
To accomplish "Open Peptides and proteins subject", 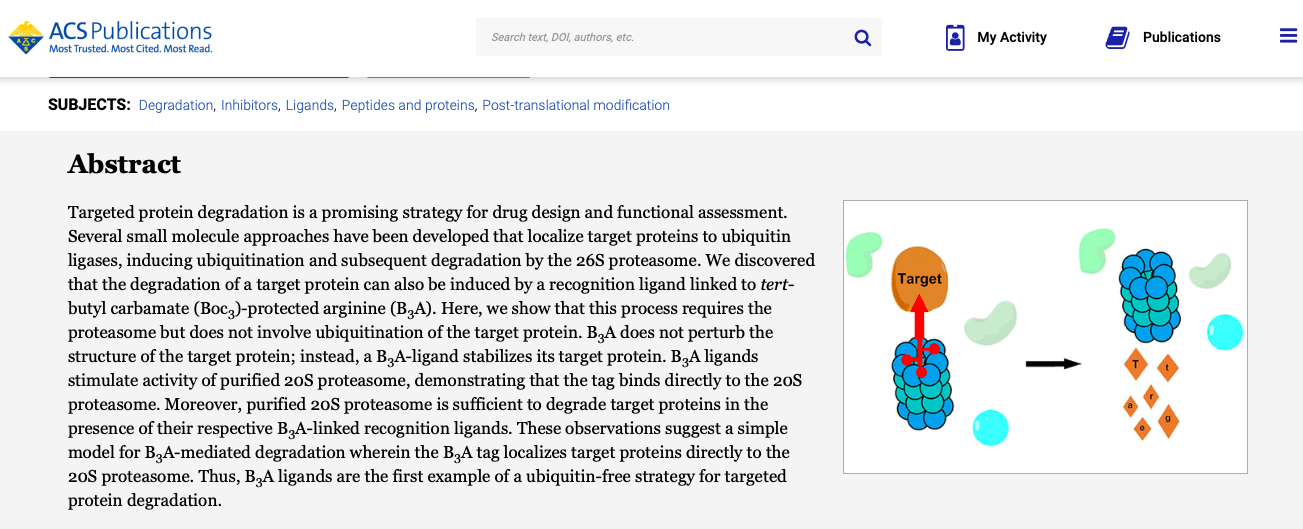I will (408, 105).
